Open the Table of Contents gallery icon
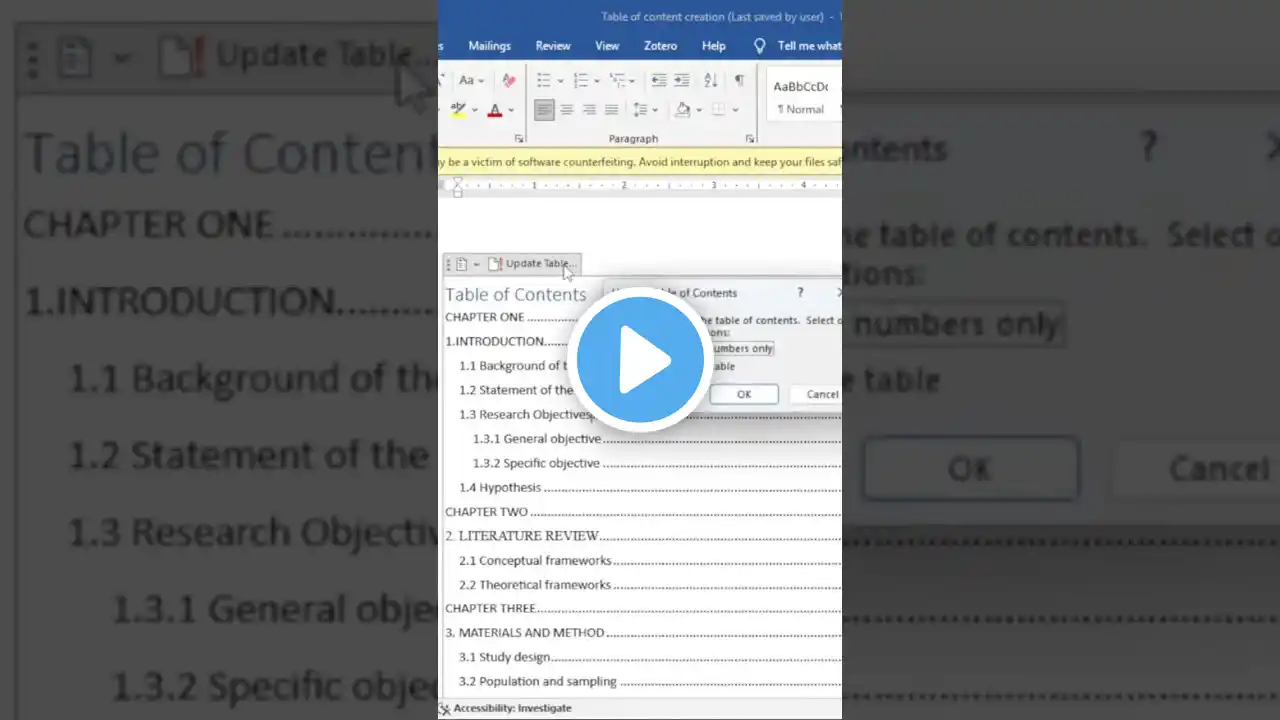1280x720 pixels. pos(462,264)
